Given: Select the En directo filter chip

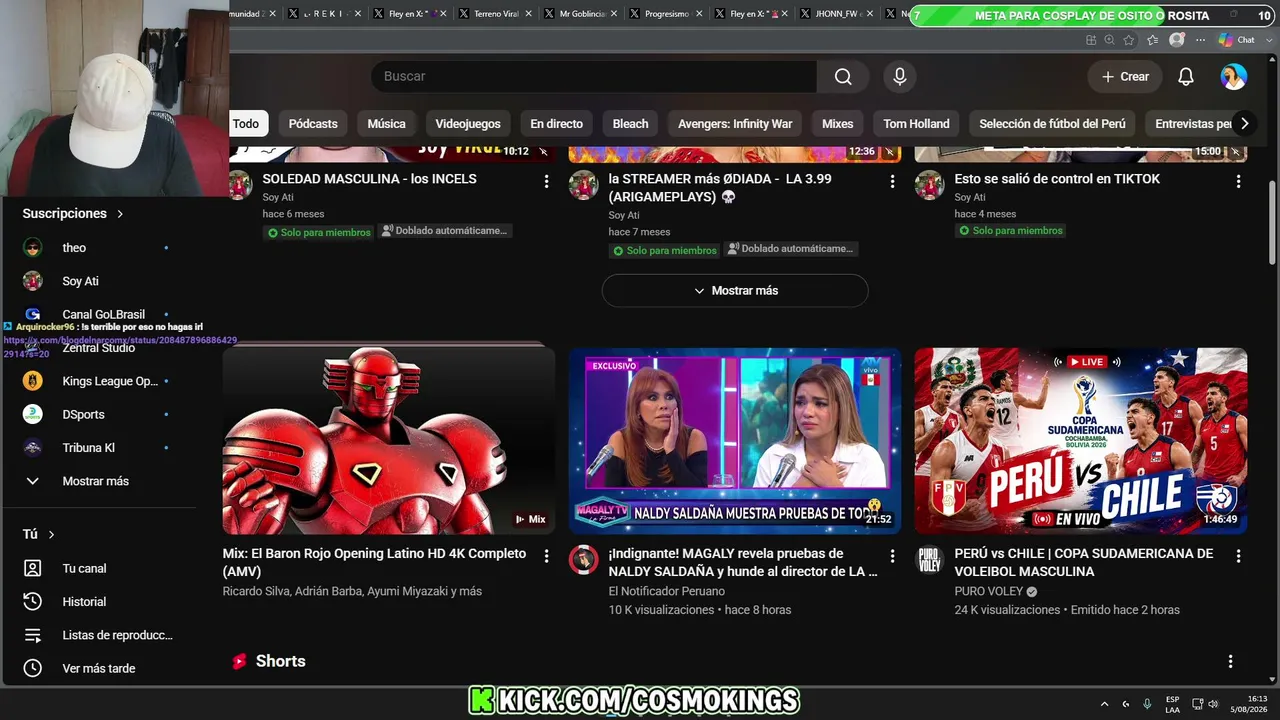Looking at the screenshot, I should point(556,124).
